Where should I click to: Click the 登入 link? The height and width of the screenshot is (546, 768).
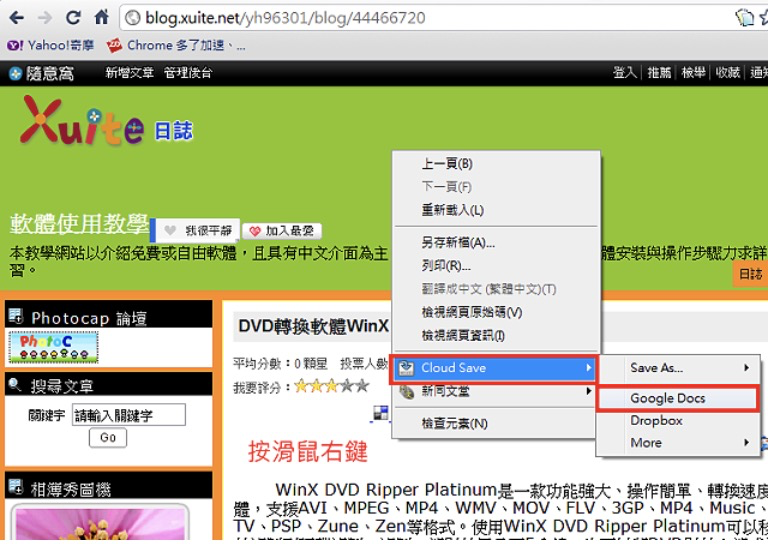pos(624,73)
